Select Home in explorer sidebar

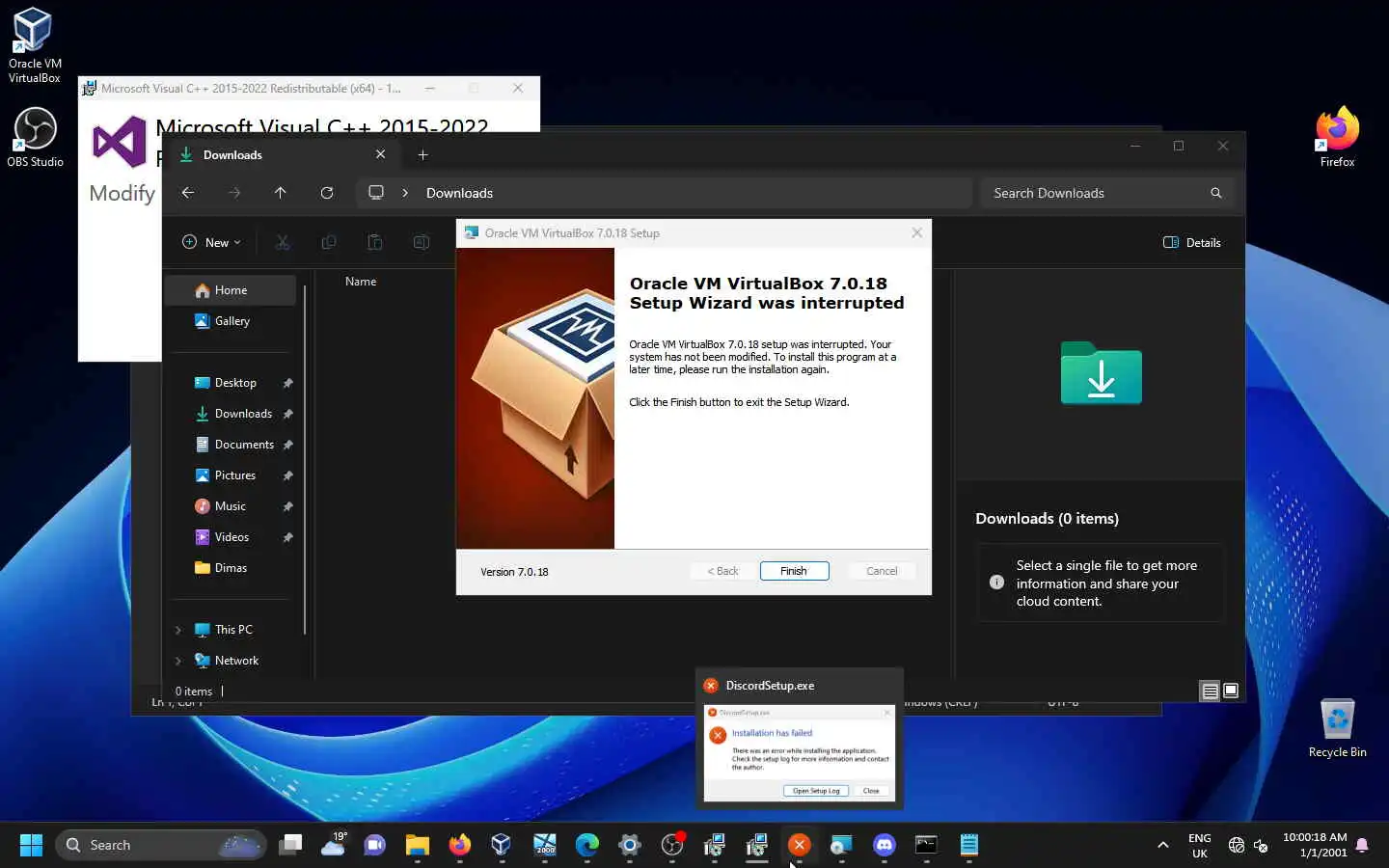point(231,290)
